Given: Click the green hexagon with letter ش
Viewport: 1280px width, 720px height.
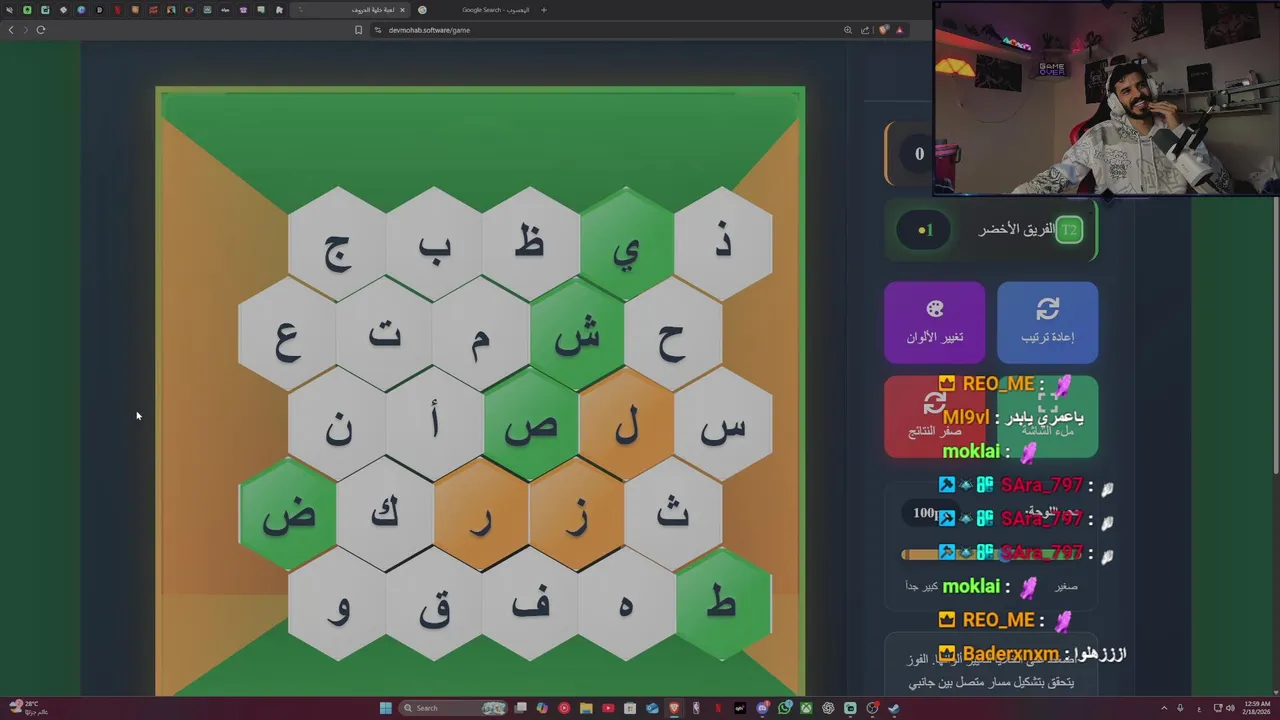Looking at the screenshot, I should (578, 334).
